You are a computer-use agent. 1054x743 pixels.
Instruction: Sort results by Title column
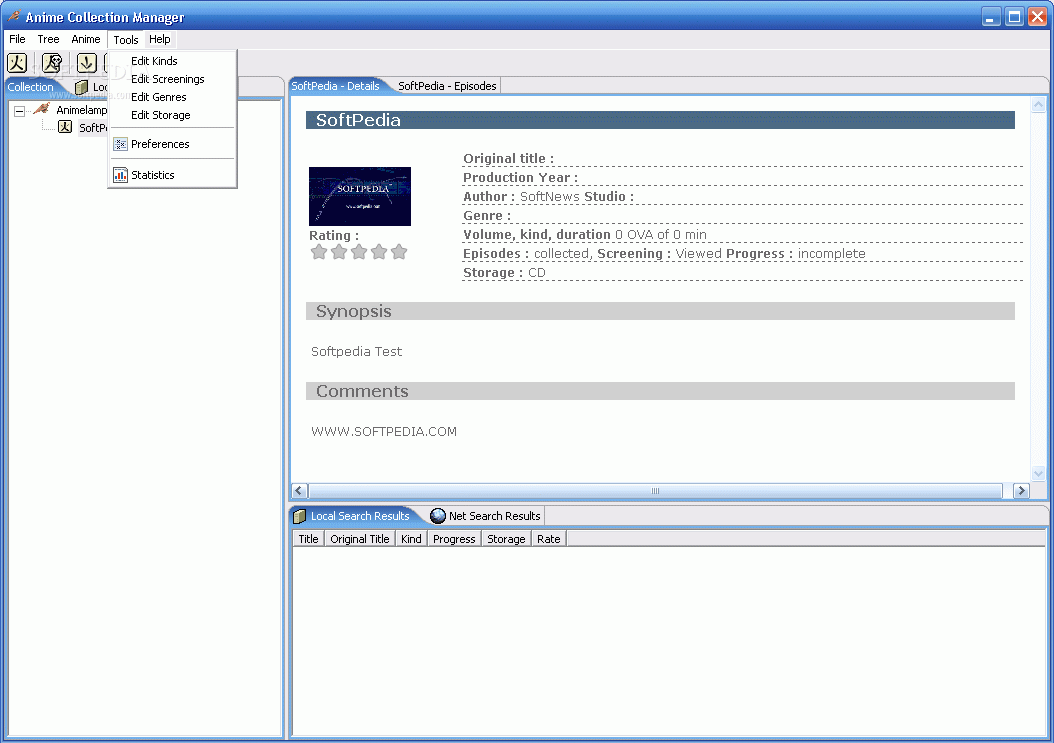309,539
